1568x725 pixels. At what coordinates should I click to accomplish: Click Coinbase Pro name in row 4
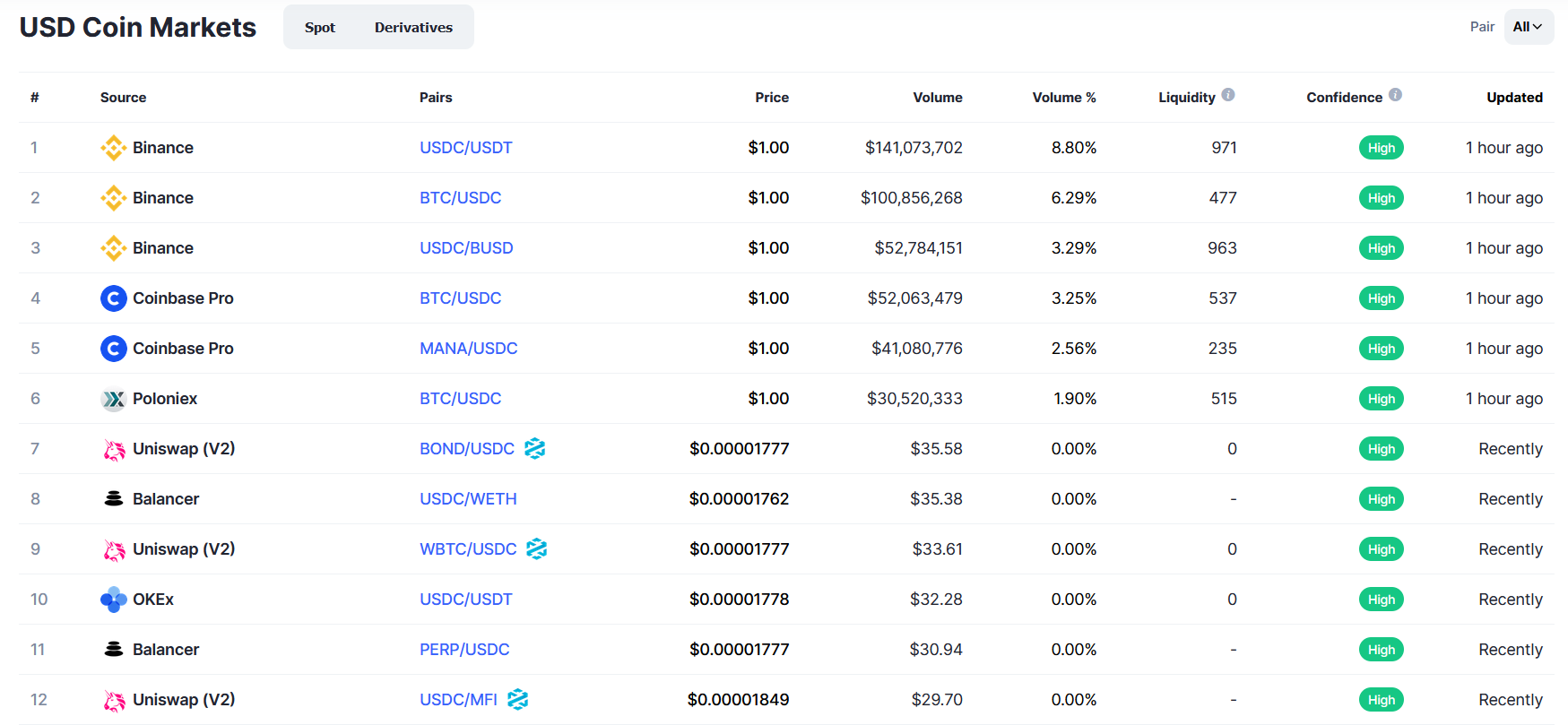183,298
